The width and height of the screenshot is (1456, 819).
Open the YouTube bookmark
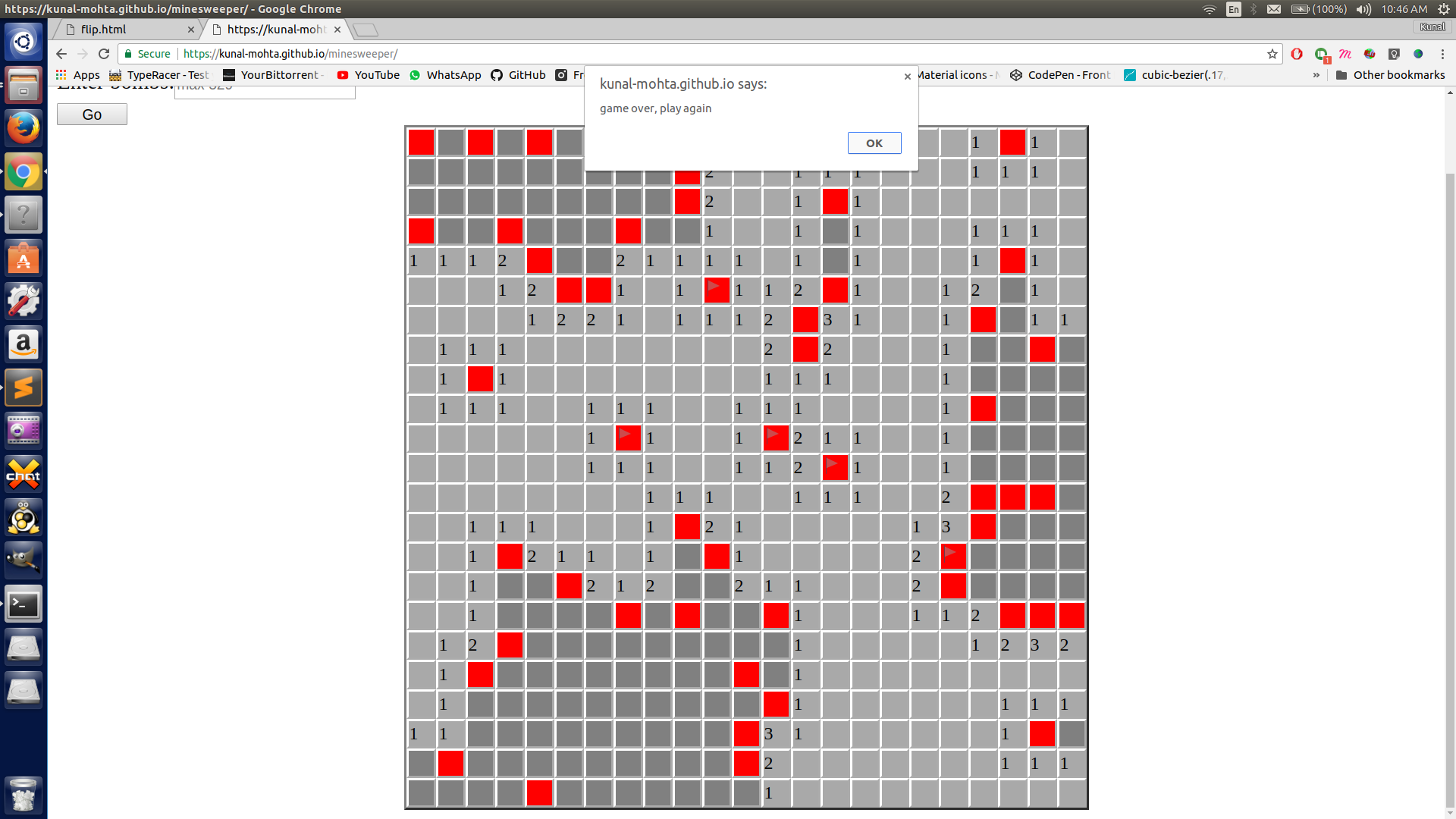point(368,75)
